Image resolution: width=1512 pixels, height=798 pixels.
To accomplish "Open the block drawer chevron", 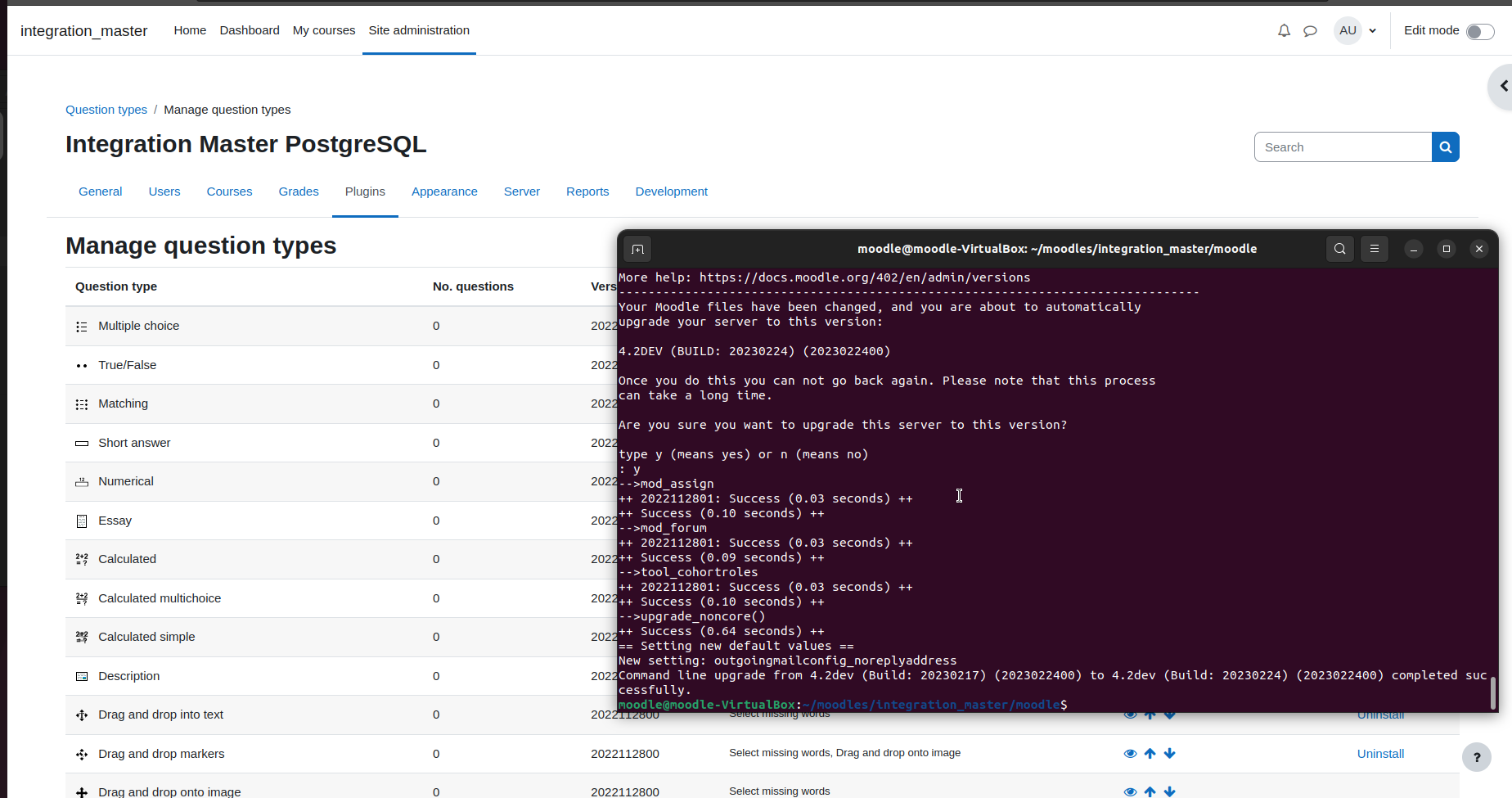I will click(1503, 86).
